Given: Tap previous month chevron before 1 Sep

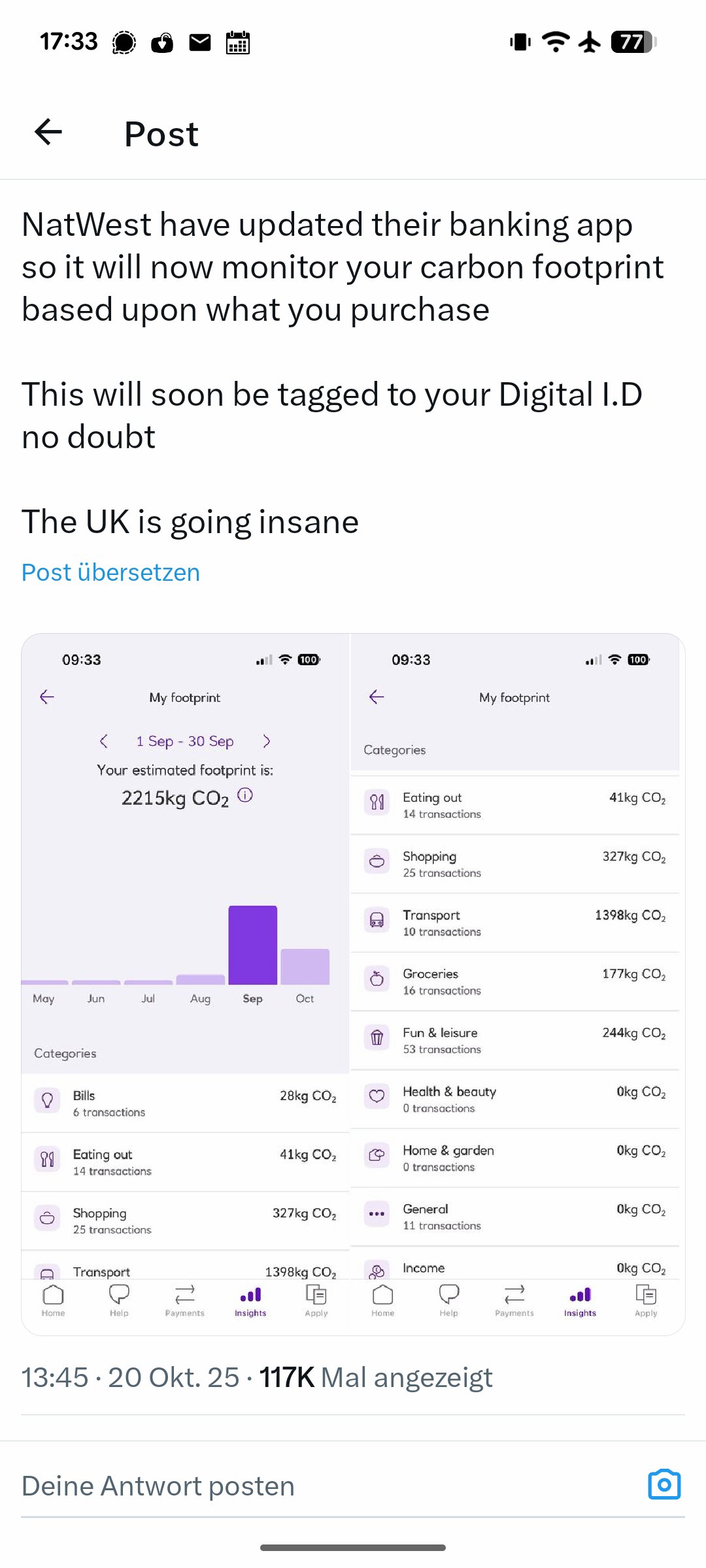Looking at the screenshot, I should click(x=103, y=741).
